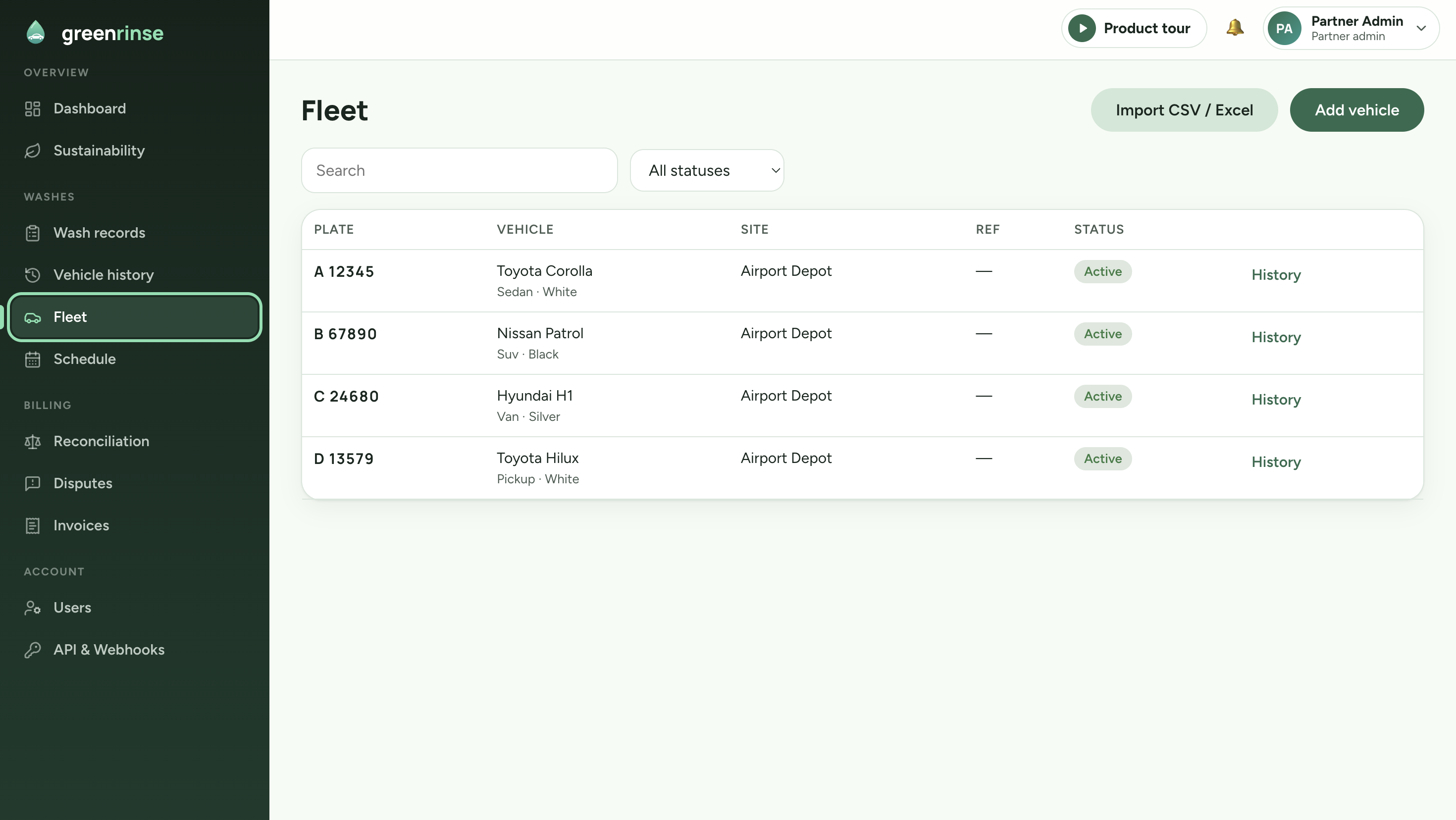The image size is (1456, 820).
Task: Focus the Search input field
Action: point(459,170)
